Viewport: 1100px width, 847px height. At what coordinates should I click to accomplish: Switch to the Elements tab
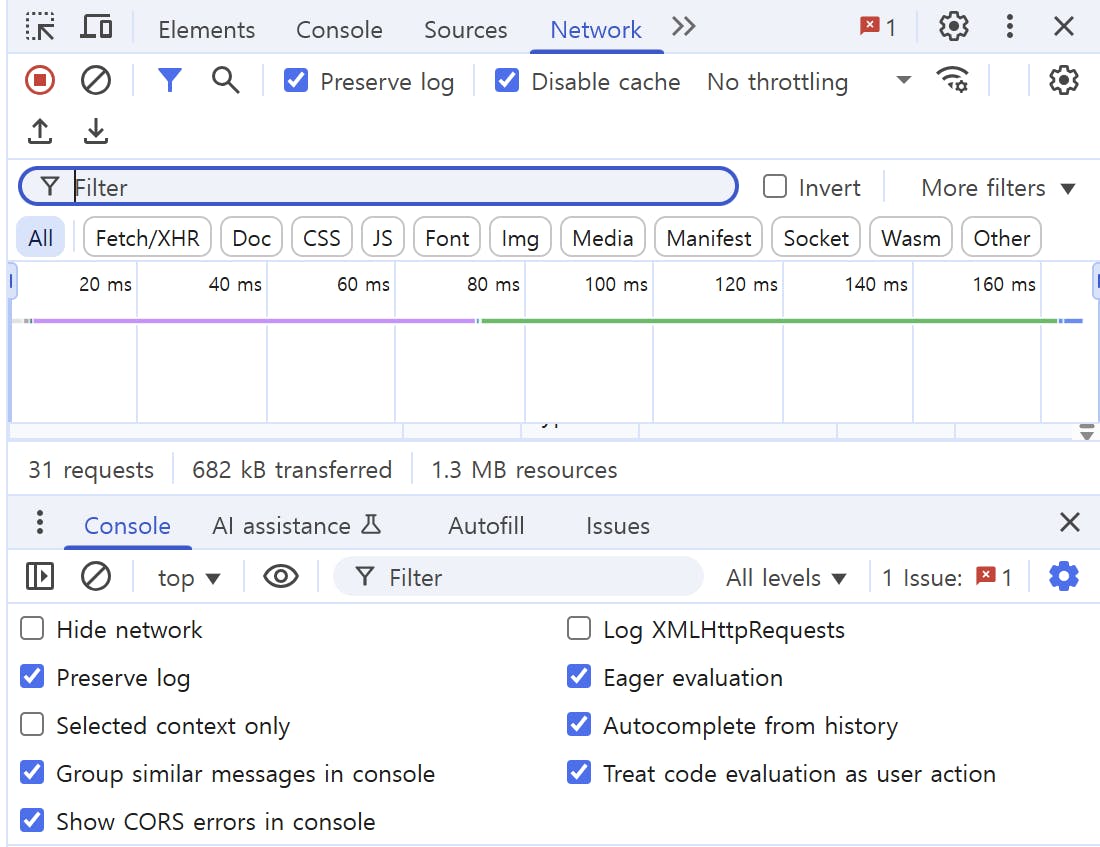point(206,30)
